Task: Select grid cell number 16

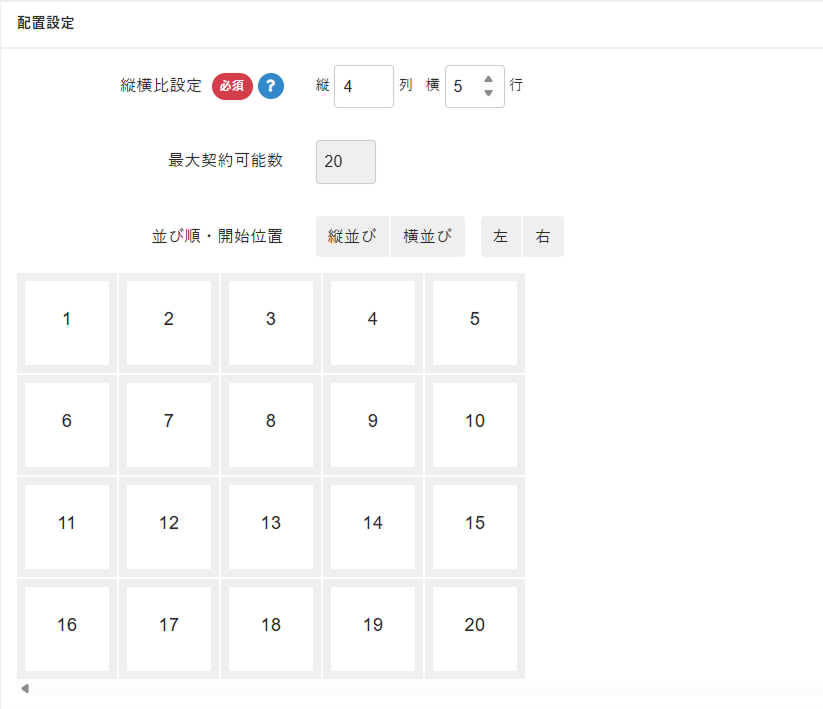Action: (x=67, y=629)
